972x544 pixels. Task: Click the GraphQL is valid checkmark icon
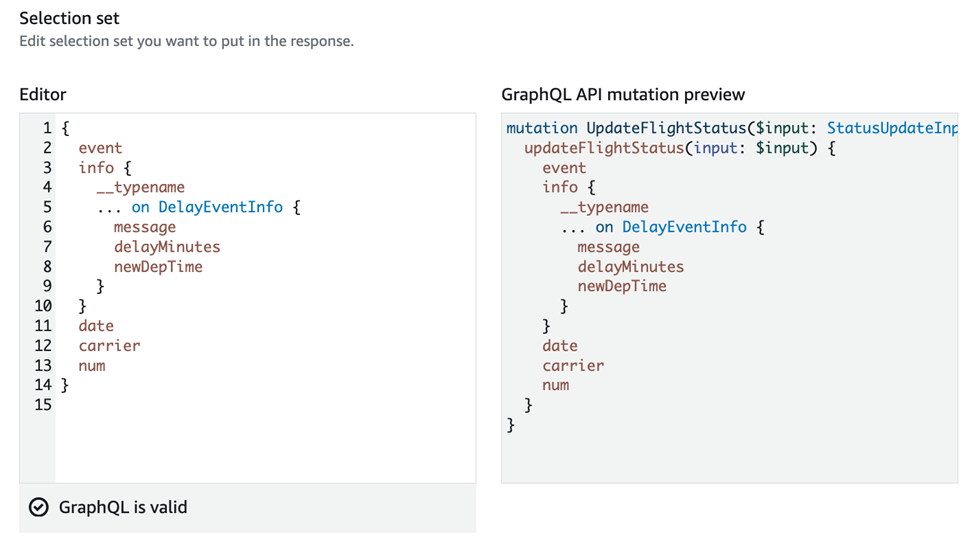click(x=38, y=508)
